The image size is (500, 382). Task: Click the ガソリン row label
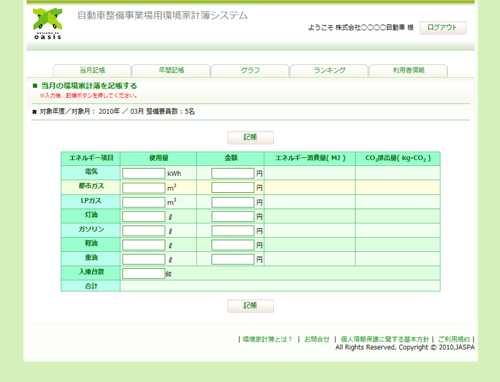(91, 229)
